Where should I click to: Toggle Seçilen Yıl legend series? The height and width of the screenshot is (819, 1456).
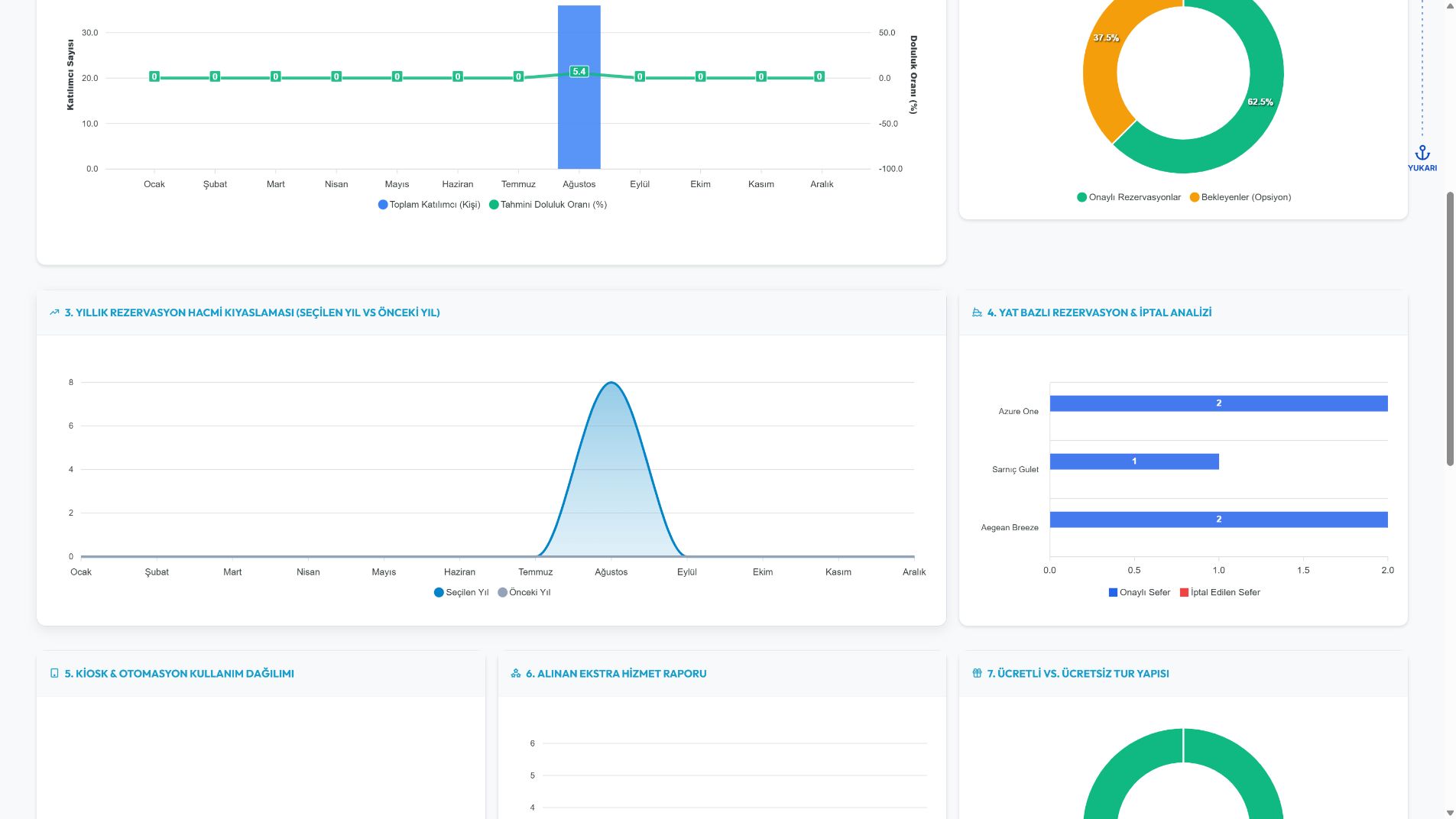(x=461, y=592)
